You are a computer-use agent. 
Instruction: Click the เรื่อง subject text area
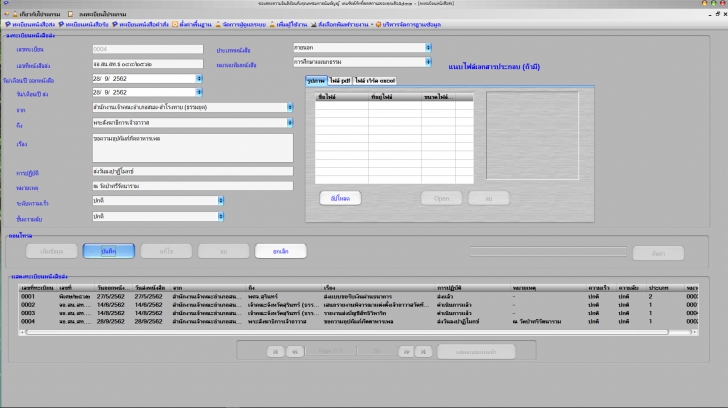[x=193, y=148]
